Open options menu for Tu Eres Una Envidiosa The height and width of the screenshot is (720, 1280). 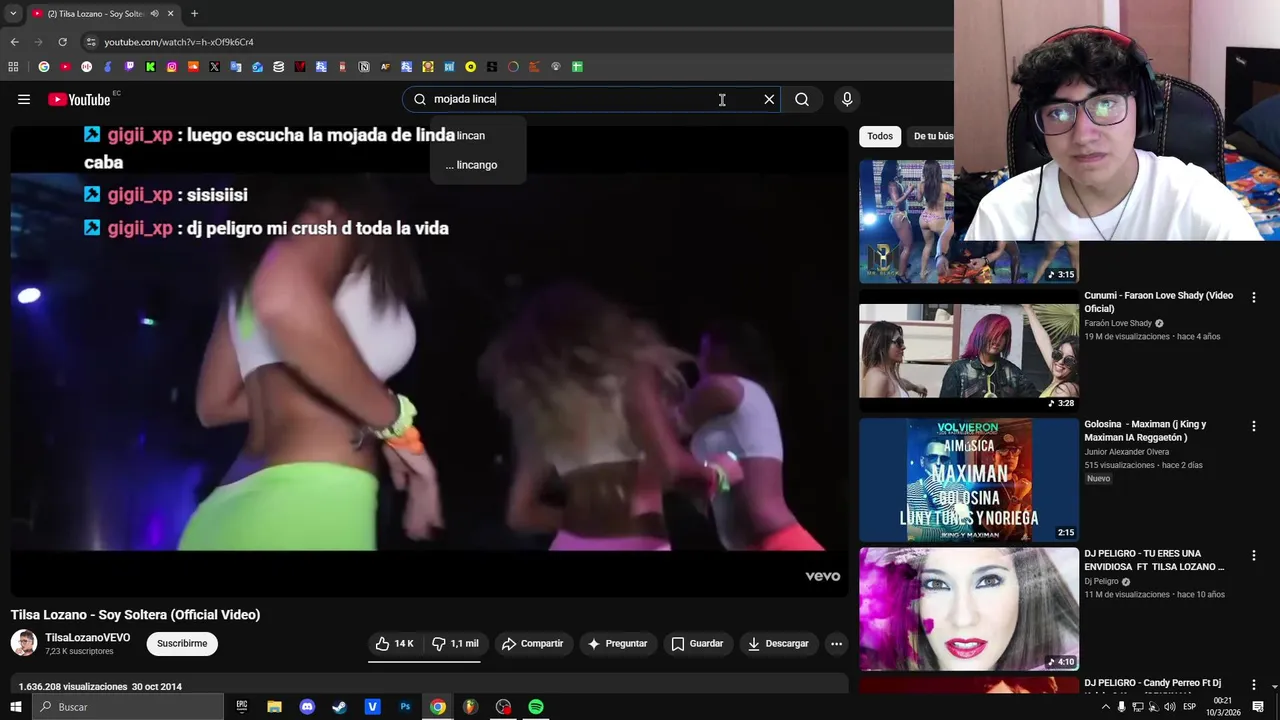(1253, 555)
